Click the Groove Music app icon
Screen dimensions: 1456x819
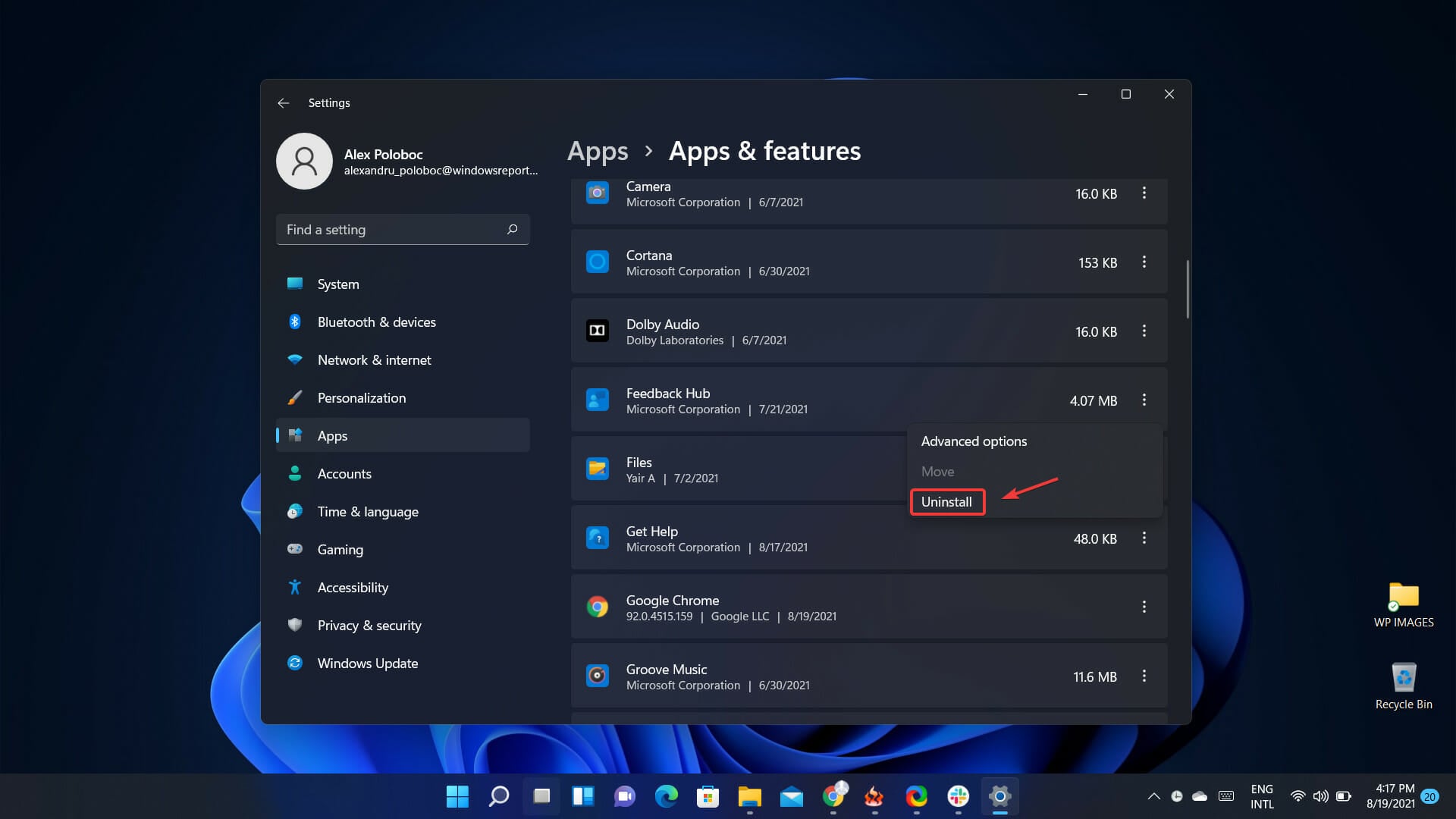point(597,676)
